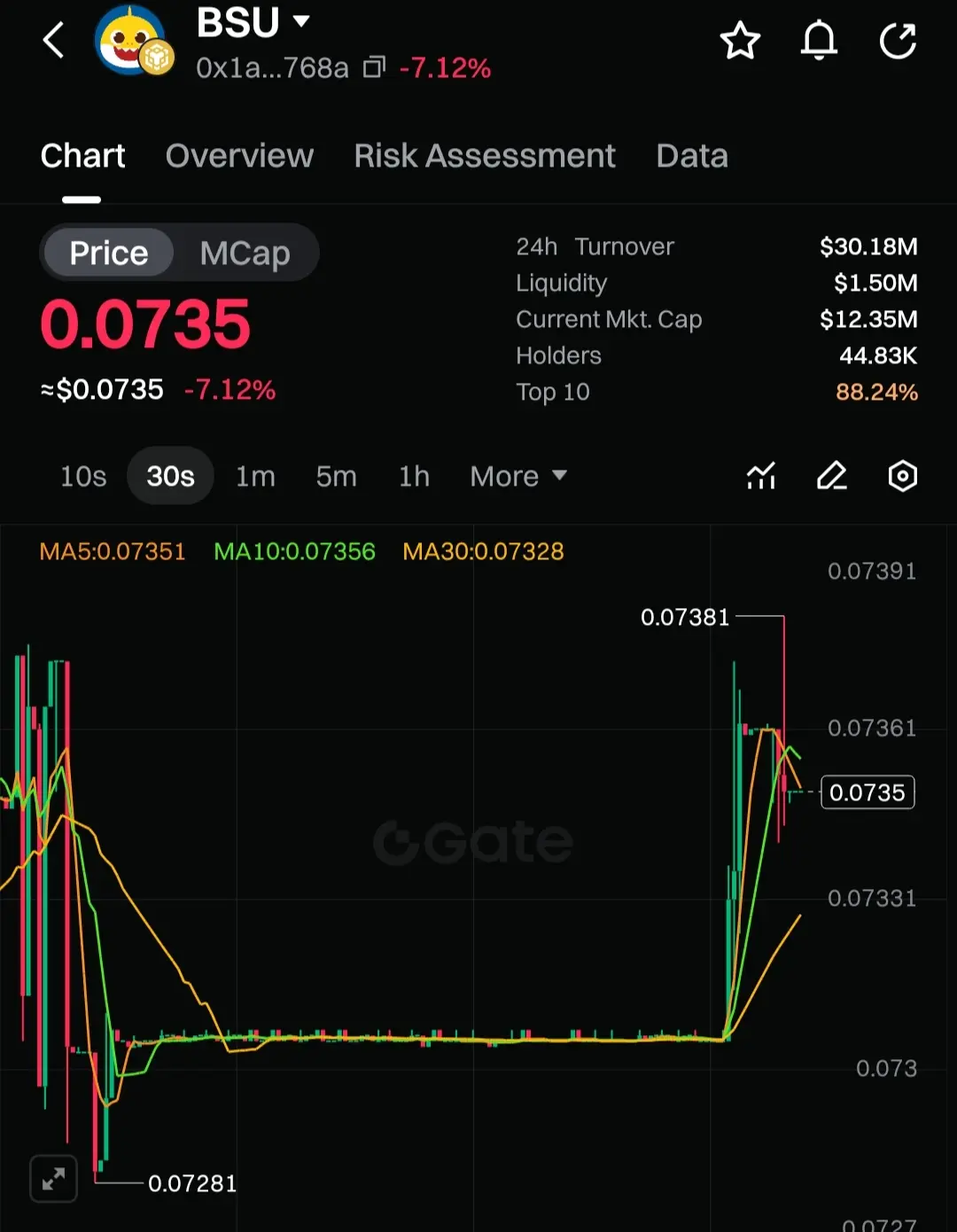
Task: Go back using the left arrow
Action: [54, 41]
